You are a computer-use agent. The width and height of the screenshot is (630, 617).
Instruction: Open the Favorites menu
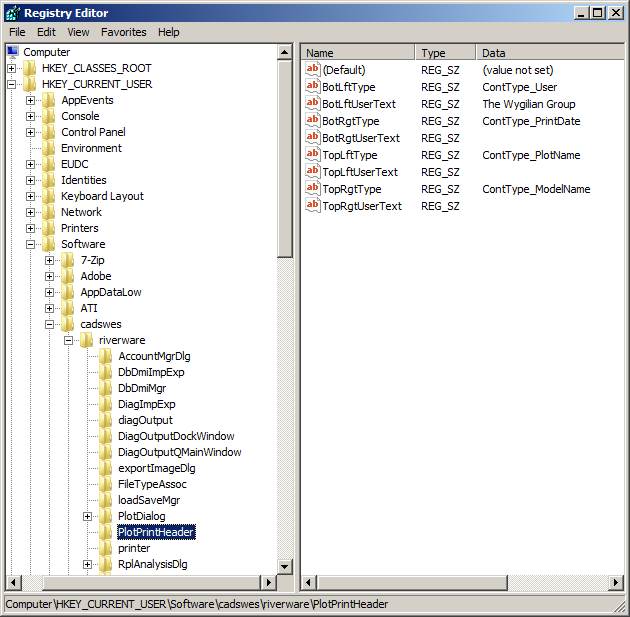(124, 32)
